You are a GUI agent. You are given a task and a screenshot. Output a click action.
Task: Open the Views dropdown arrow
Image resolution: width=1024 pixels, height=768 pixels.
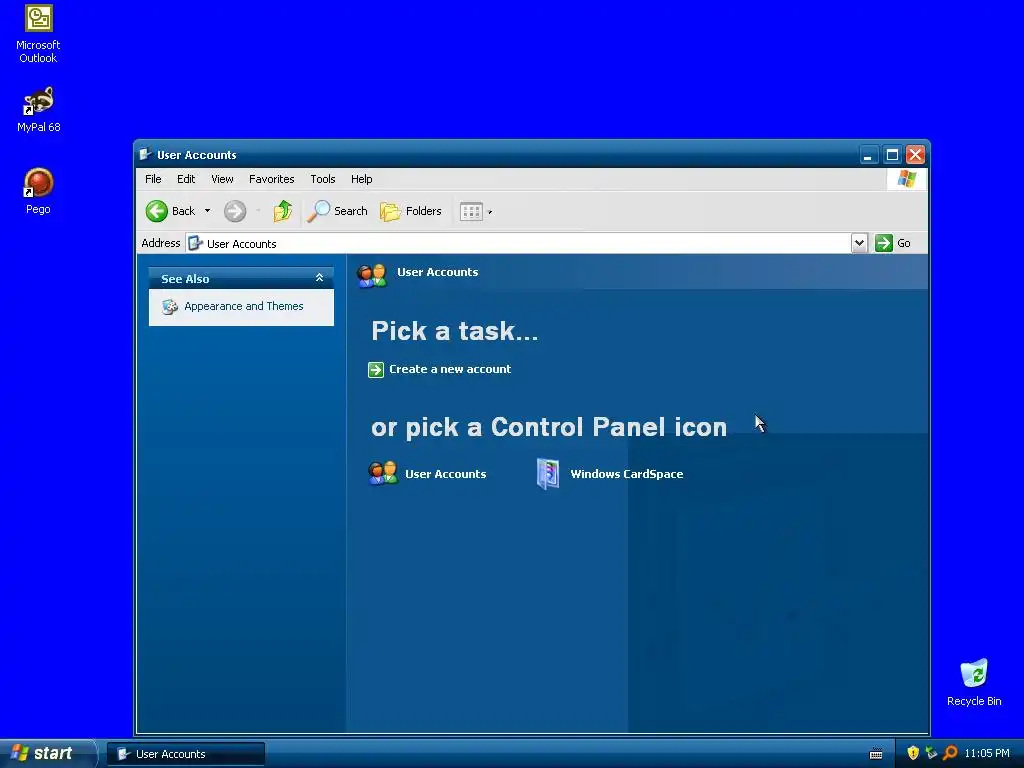[x=490, y=212]
